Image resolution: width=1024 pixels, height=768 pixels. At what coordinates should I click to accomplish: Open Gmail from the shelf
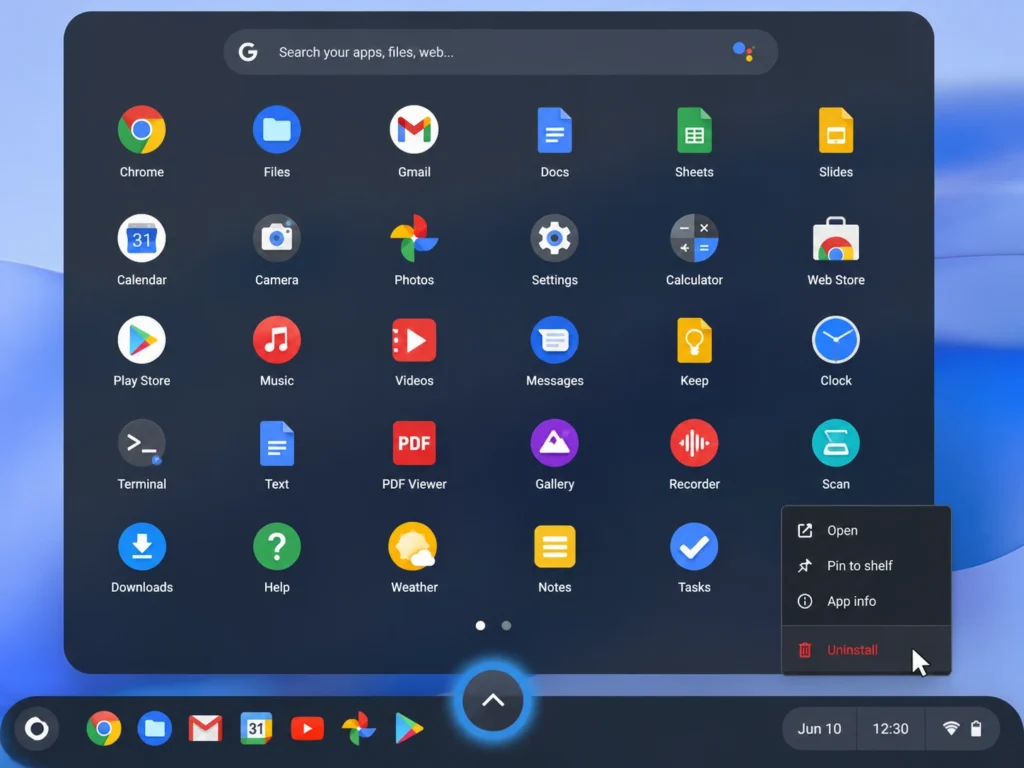pyautogui.click(x=205, y=728)
